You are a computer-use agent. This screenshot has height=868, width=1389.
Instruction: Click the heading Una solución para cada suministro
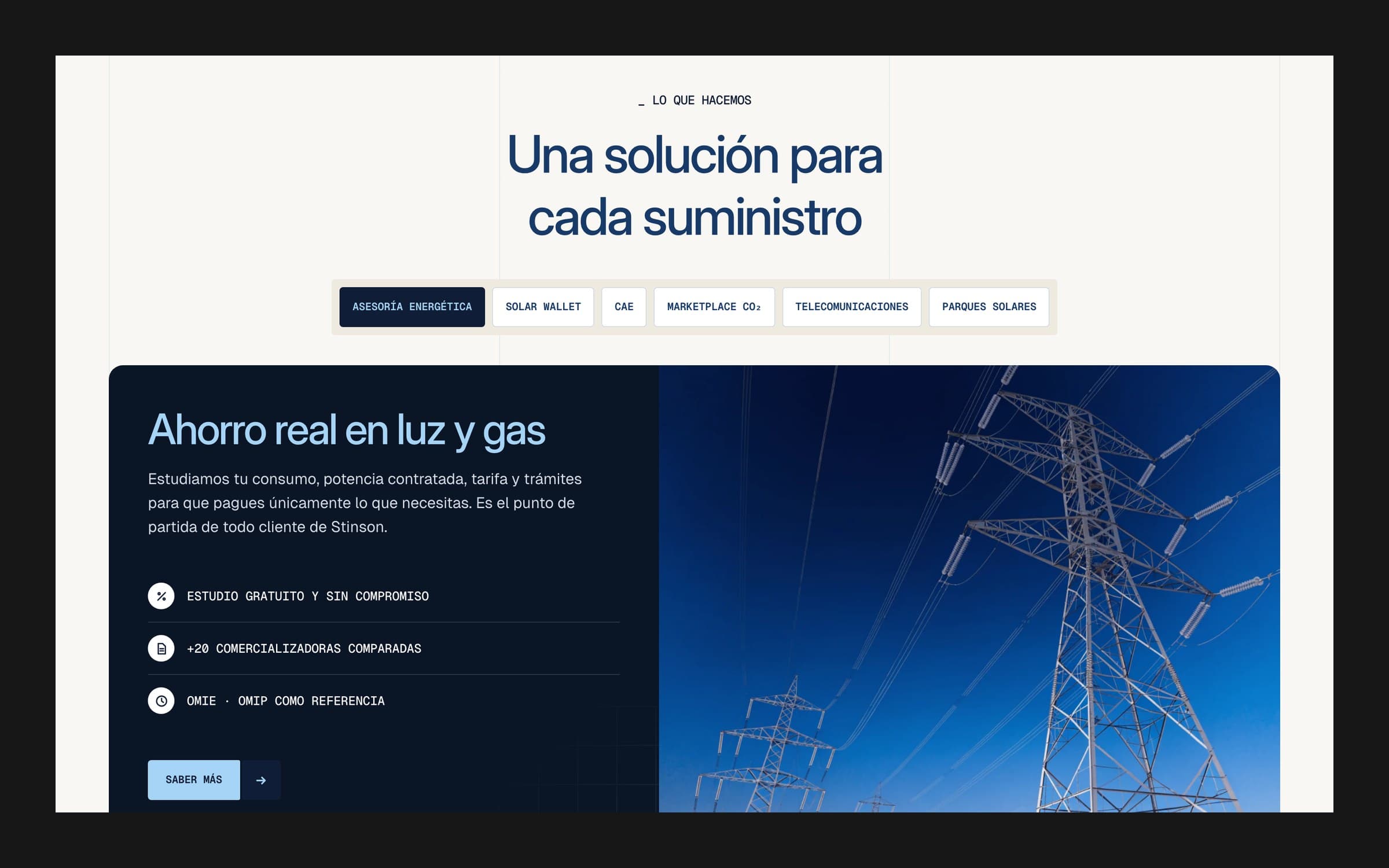(694, 185)
